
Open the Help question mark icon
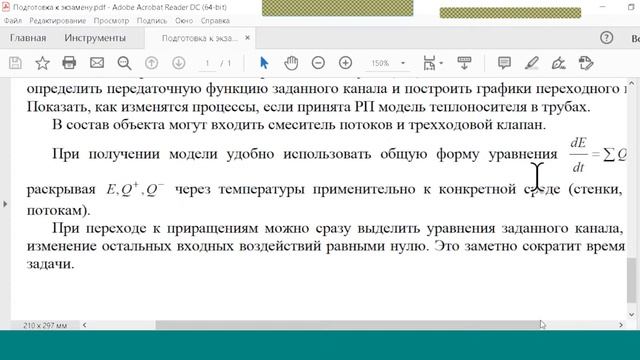(x=607, y=38)
